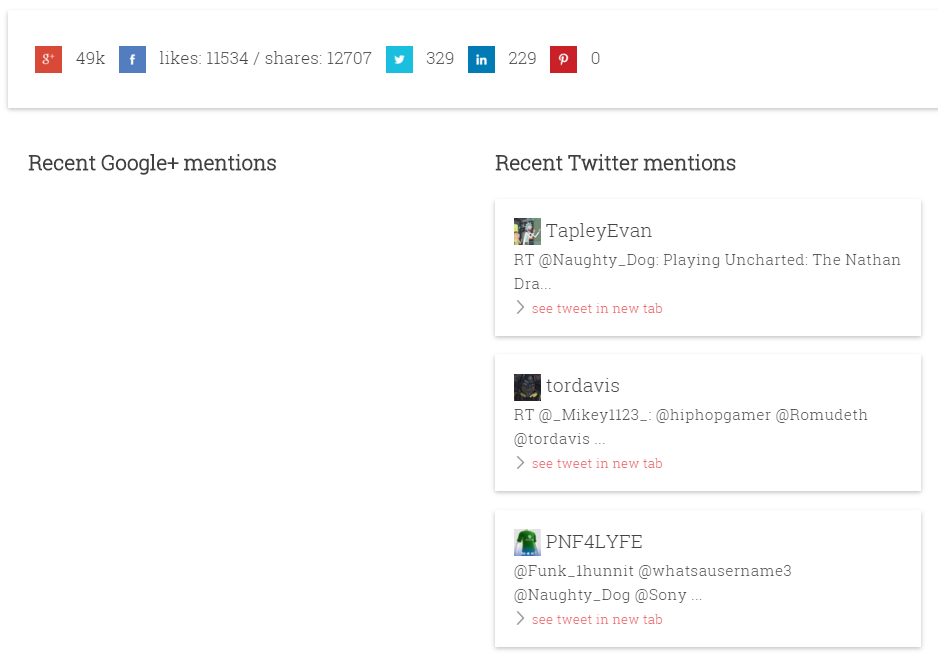938x660 pixels.
Task: Select tordavis's avatar thumbnail
Action: pyautogui.click(x=527, y=387)
